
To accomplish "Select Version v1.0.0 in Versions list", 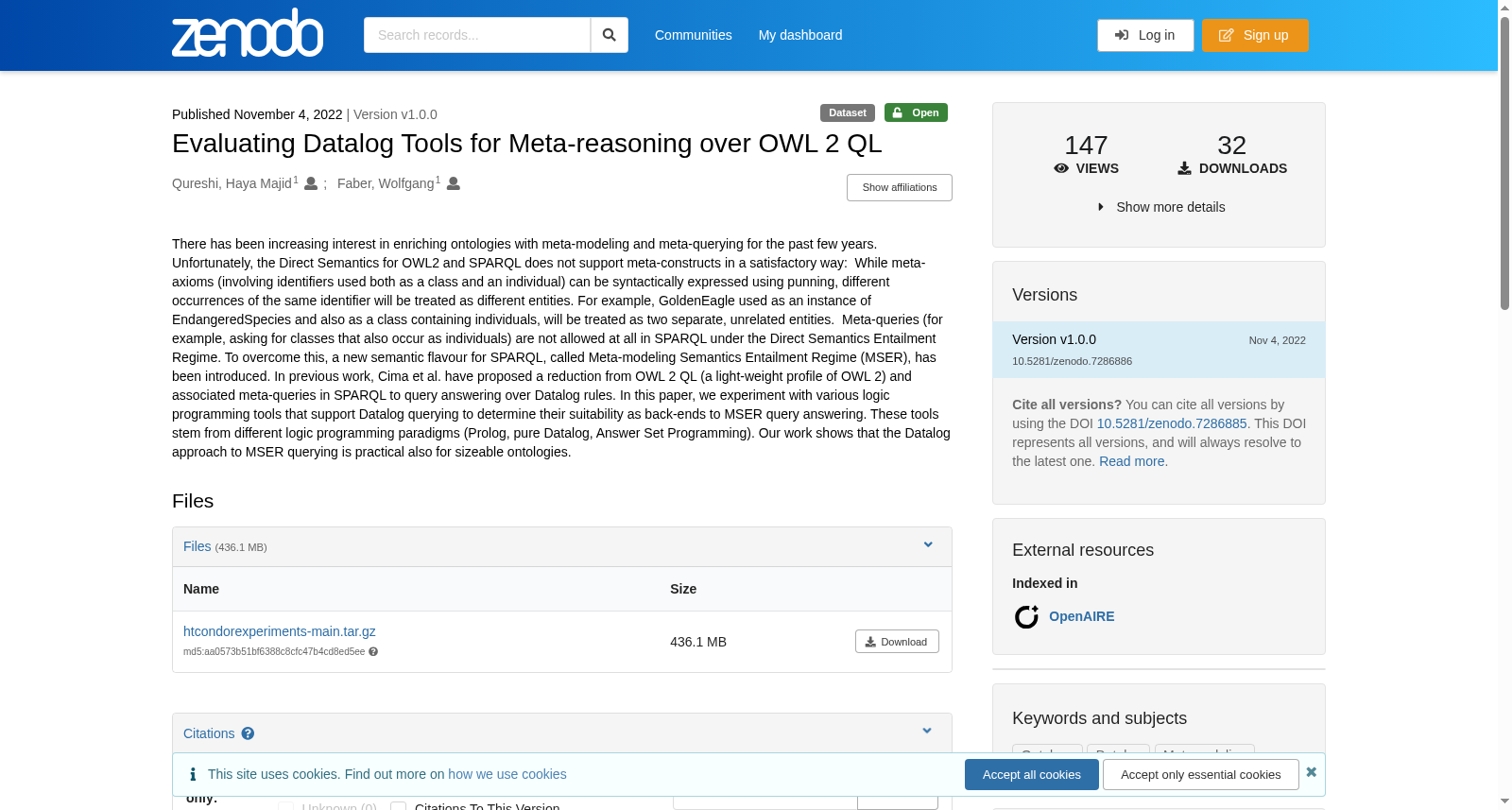I will [1159, 350].
